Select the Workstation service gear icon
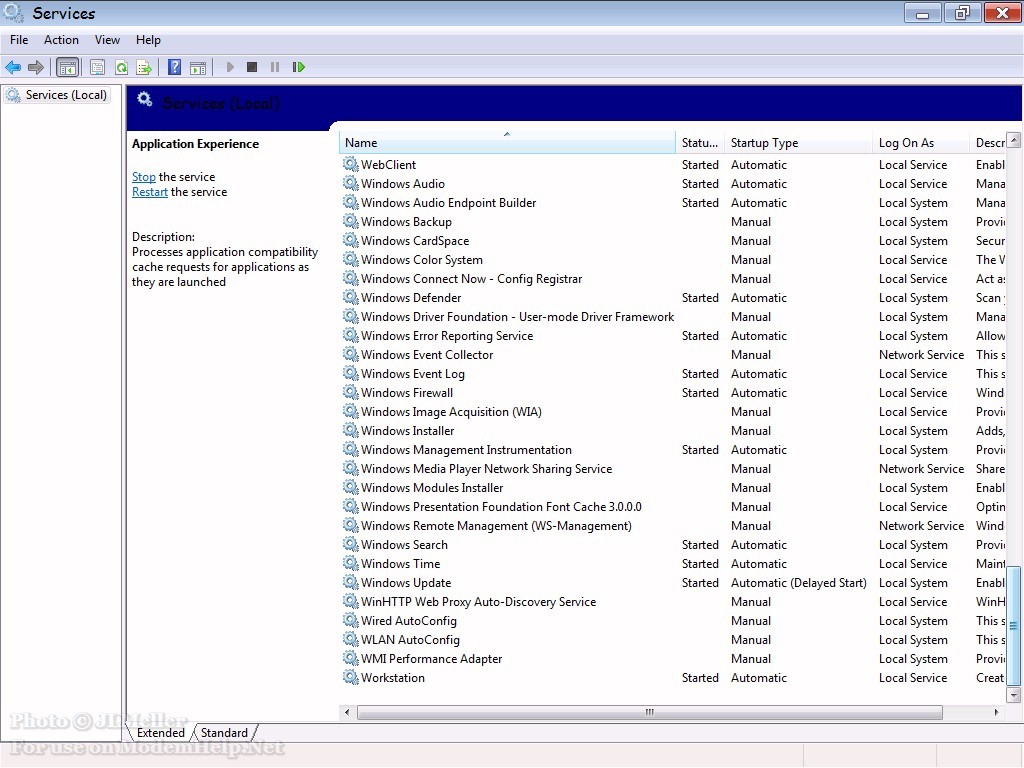This screenshot has height=768, width=1024. tap(351, 677)
